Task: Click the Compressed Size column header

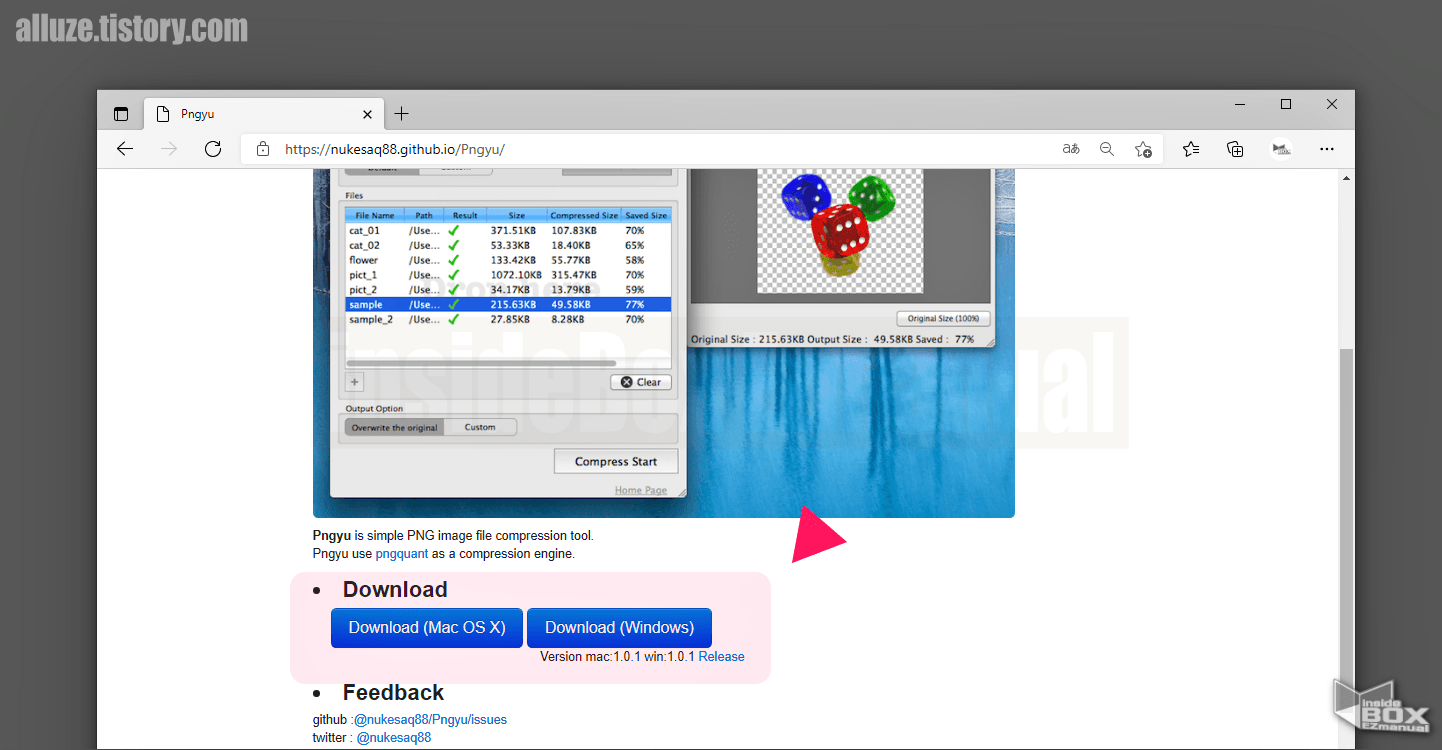Action: pos(584,215)
